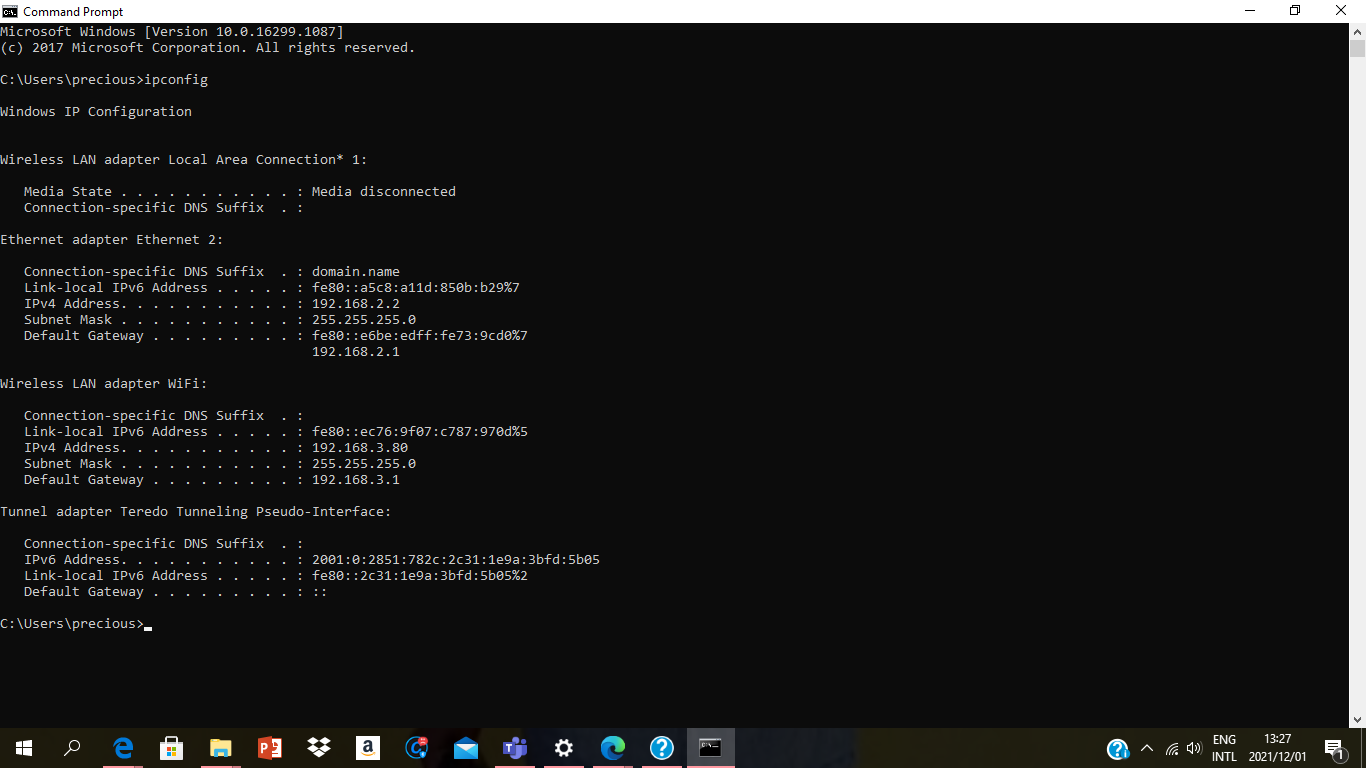Open Settings gear in taskbar
This screenshot has height=768, width=1366.
click(564, 748)
